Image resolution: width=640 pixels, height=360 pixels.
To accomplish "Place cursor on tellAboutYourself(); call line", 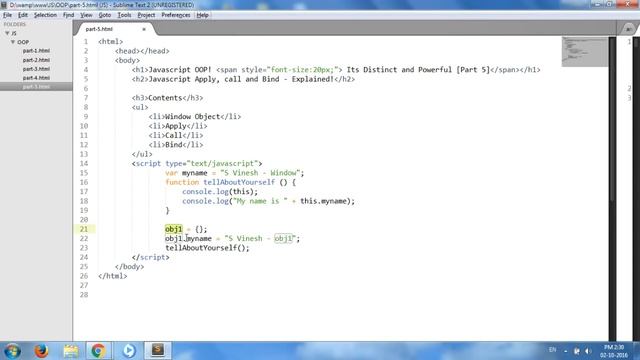I will (x=207, y=248).
